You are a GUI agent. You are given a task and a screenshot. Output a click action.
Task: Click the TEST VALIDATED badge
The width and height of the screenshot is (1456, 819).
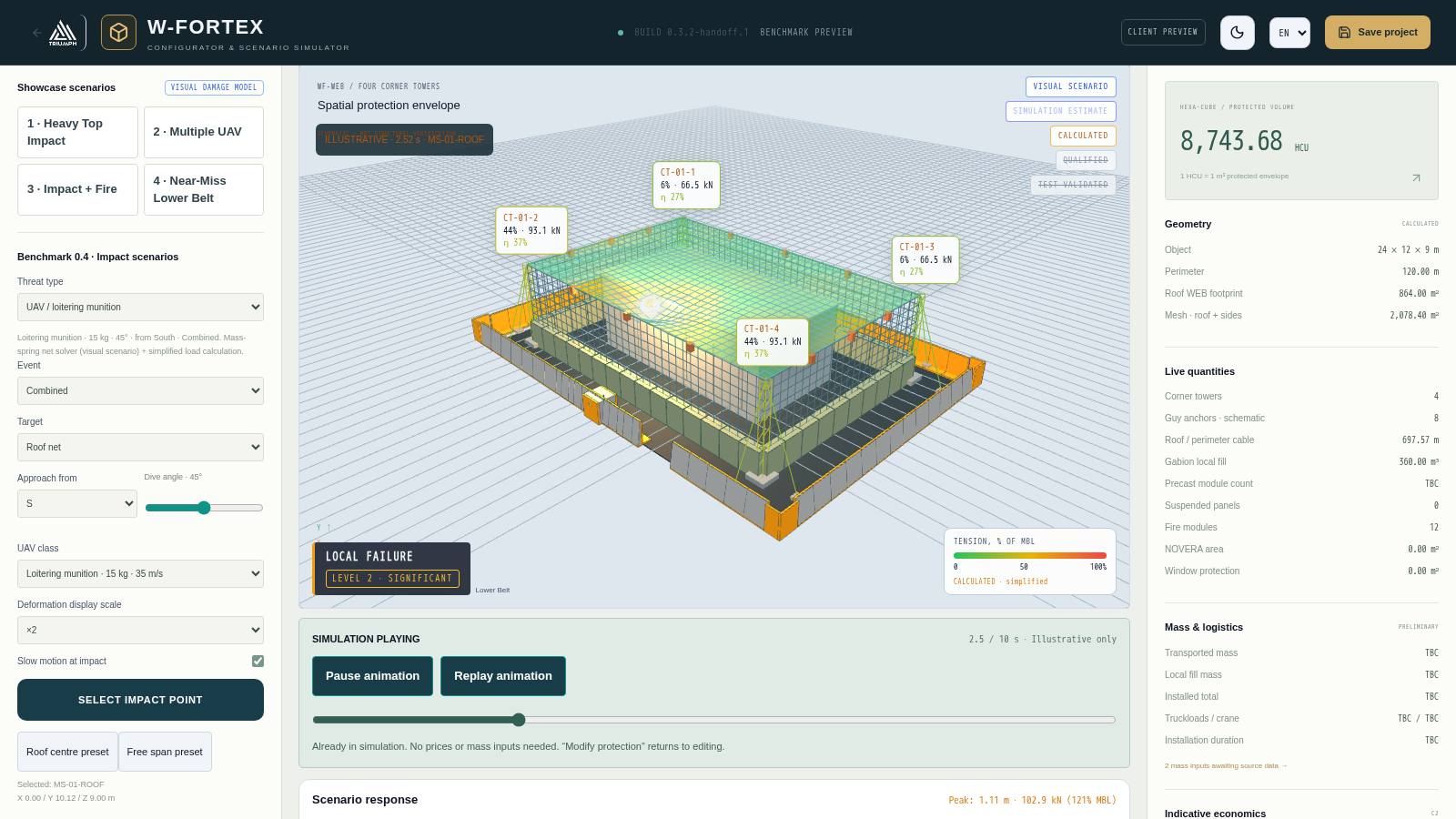(1073, 185)
